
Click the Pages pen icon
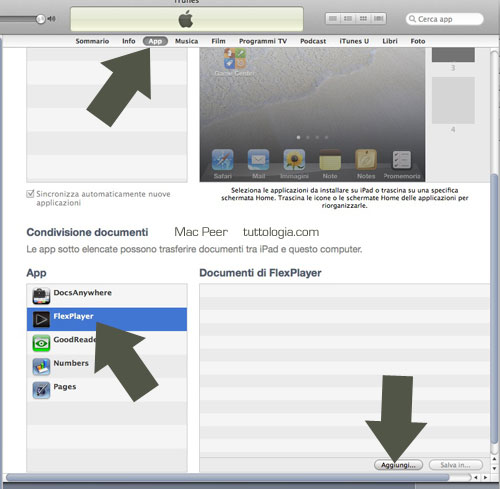41,390
